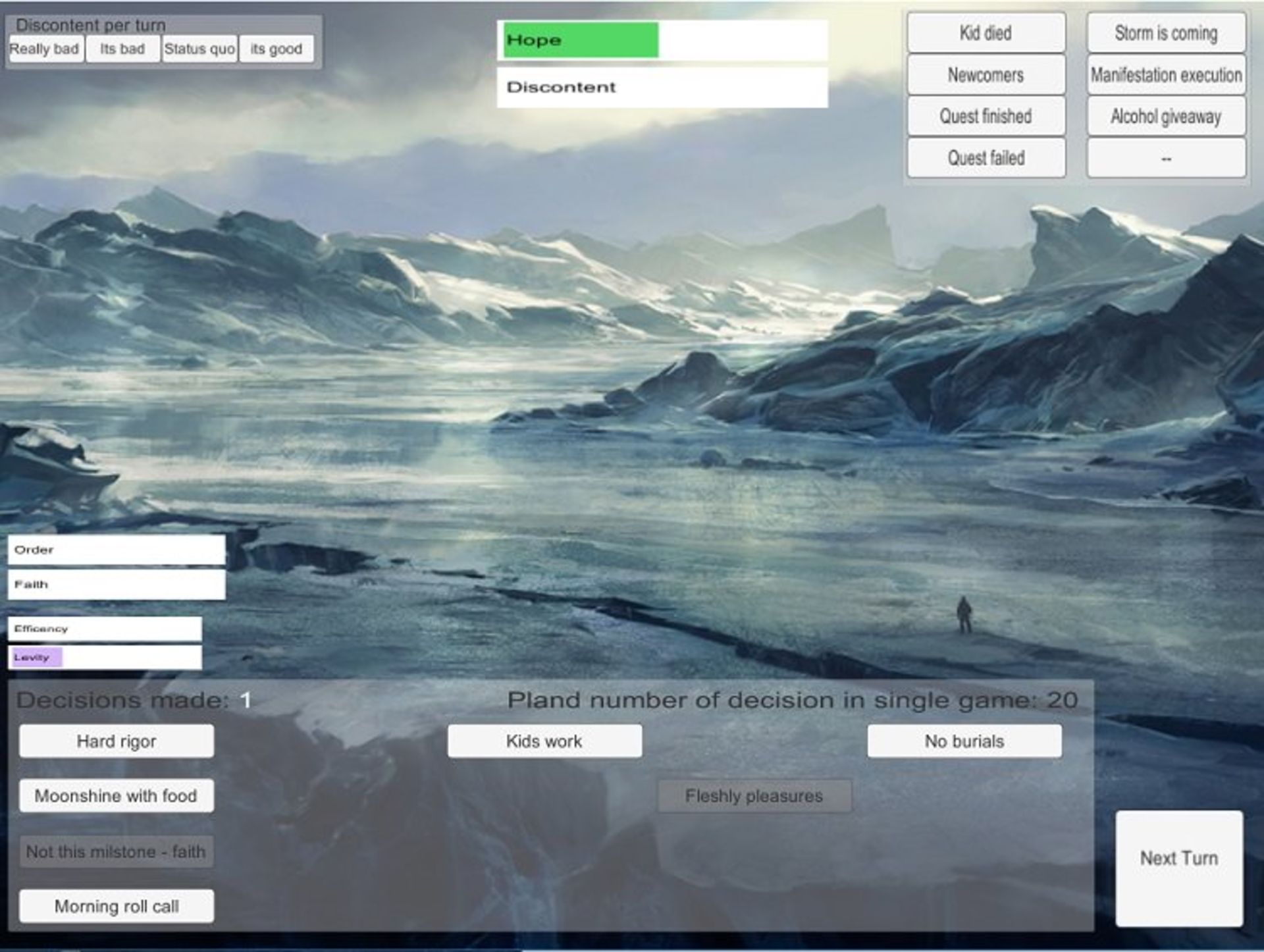Set discontent per turn to 'Status quo'
Viewport: 1264px width, 952px height.
pos(199,49)
